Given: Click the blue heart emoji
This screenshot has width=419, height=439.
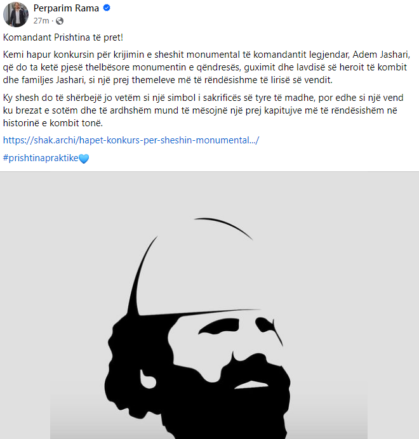Looking at the screenshot, I should (x=84, y=158).
